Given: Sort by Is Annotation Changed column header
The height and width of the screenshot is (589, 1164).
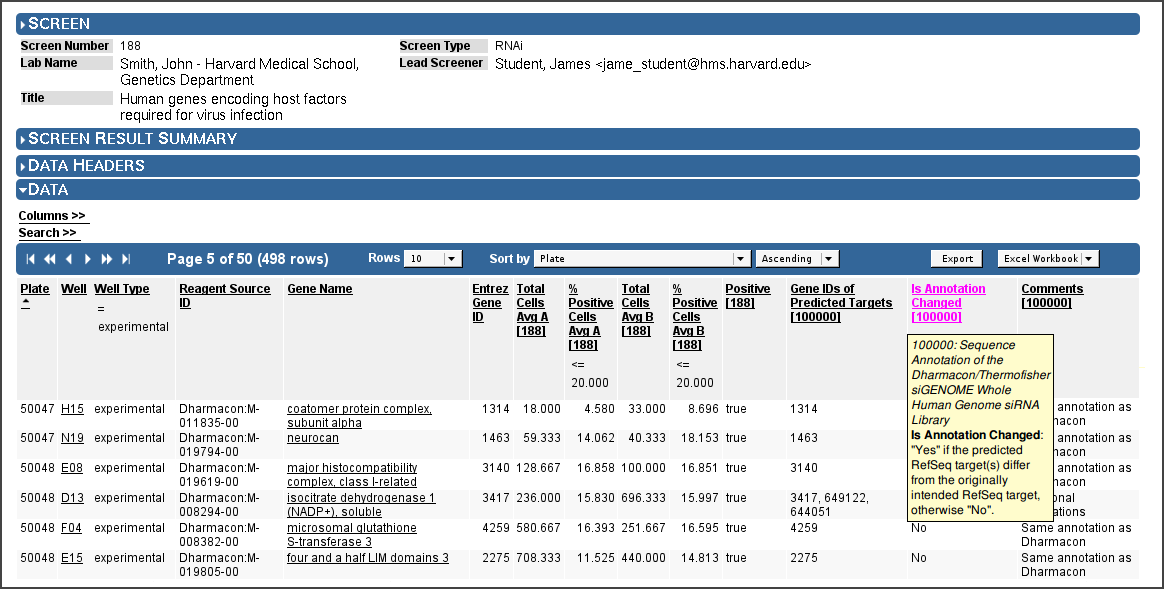Looking at the screenshot, I should point(948,303).
